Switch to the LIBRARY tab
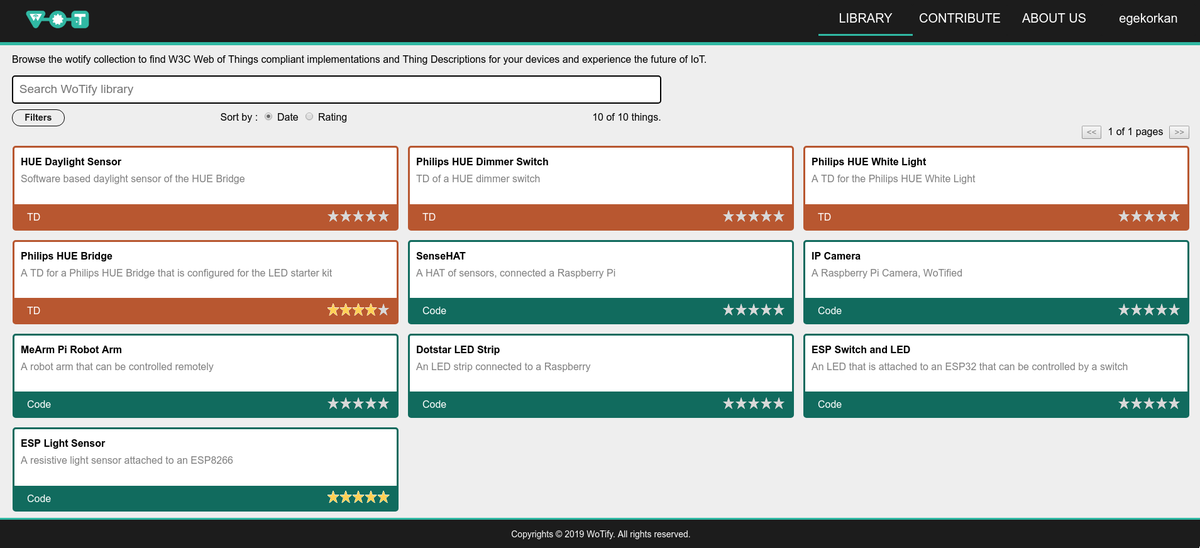This screenshot has height=548, width=1200. (x=865, y=18)
